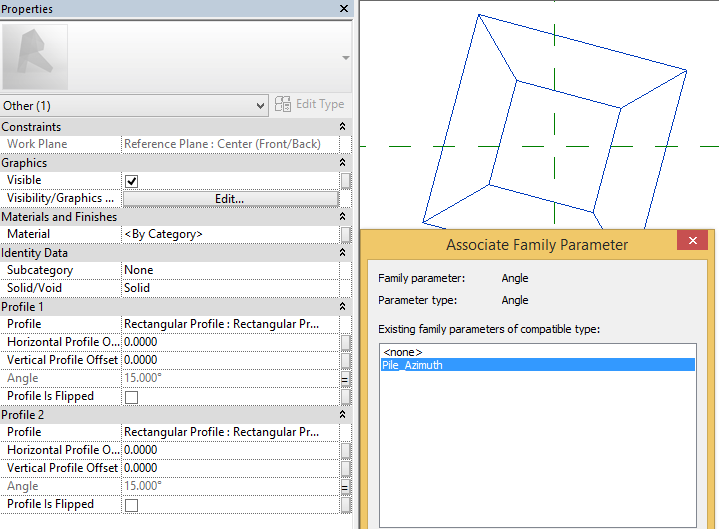Open the type selector dropdown arrow
This screenshot has width=719, height=529.
click(x=346, y=58)
